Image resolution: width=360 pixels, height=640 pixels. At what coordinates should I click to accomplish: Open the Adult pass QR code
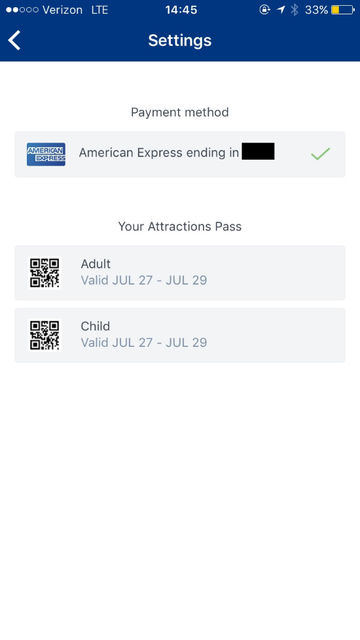(x=44, y=273)
